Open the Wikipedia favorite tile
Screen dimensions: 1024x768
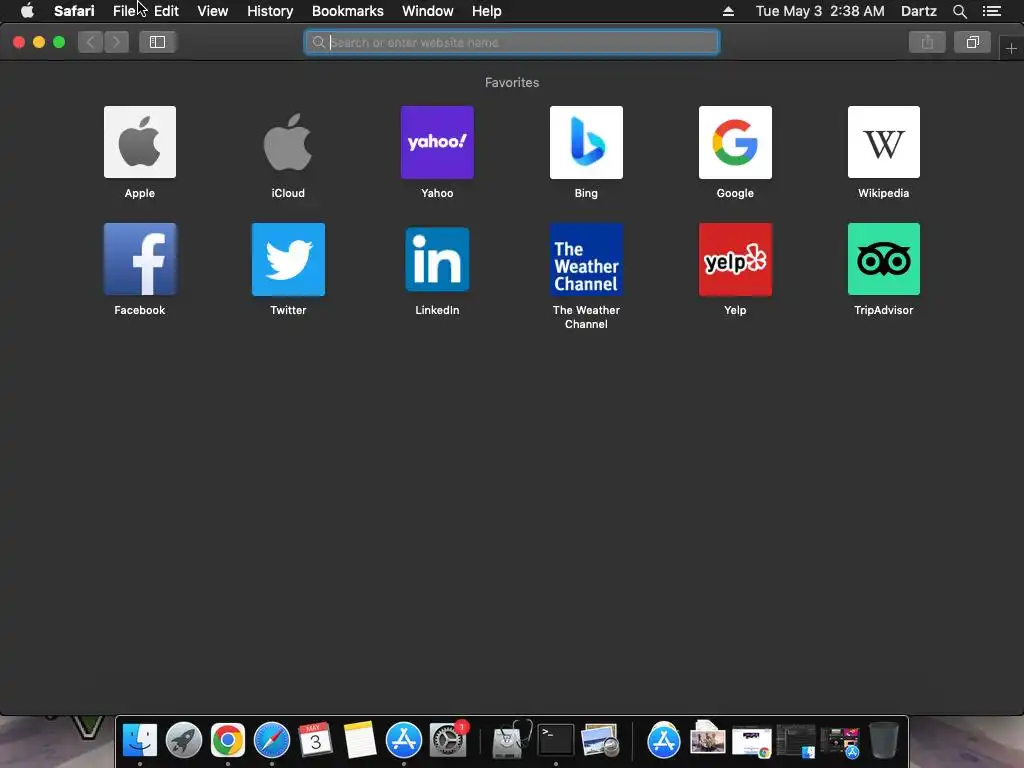884,142
